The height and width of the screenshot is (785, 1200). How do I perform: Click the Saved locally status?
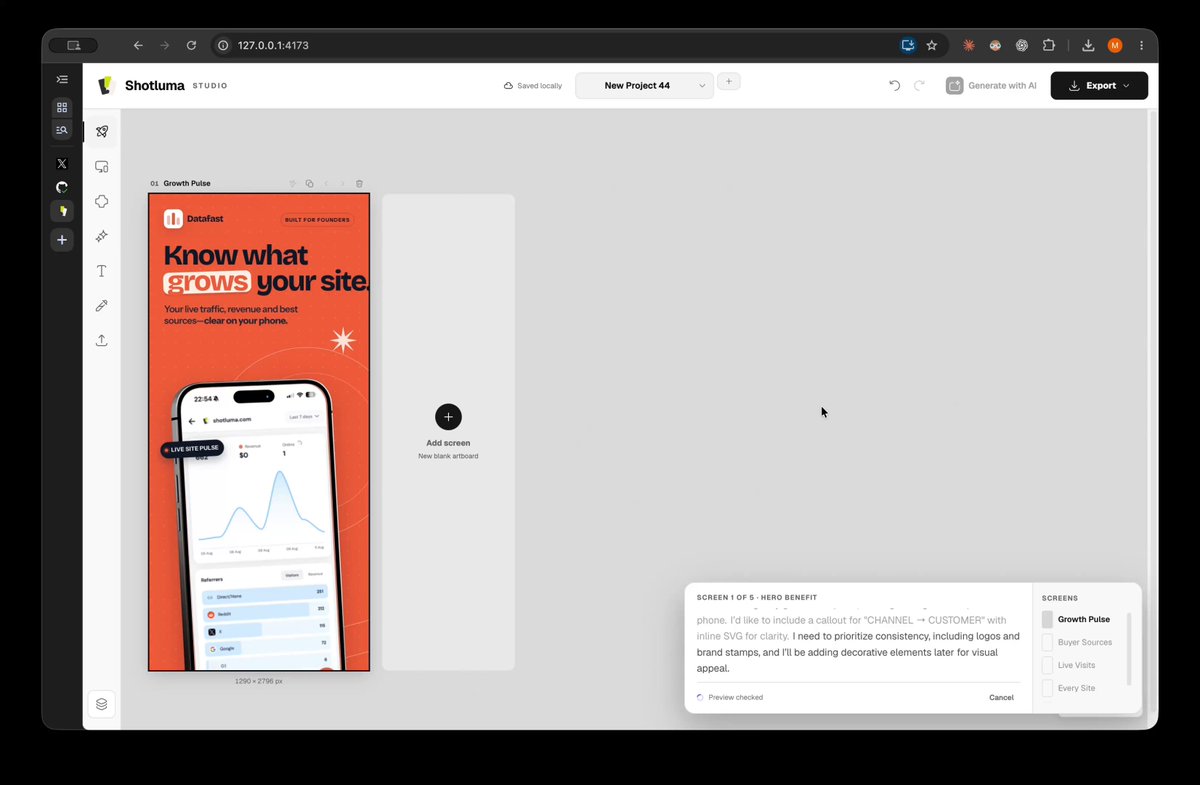(532, 86)
